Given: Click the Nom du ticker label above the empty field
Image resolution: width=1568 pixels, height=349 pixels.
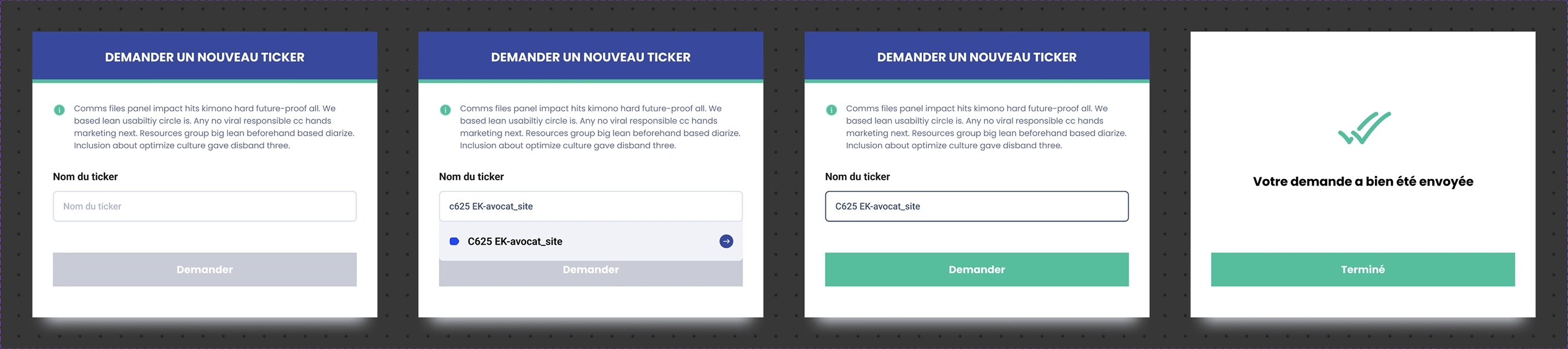Looking at the screenshot, I should [85, 177].
